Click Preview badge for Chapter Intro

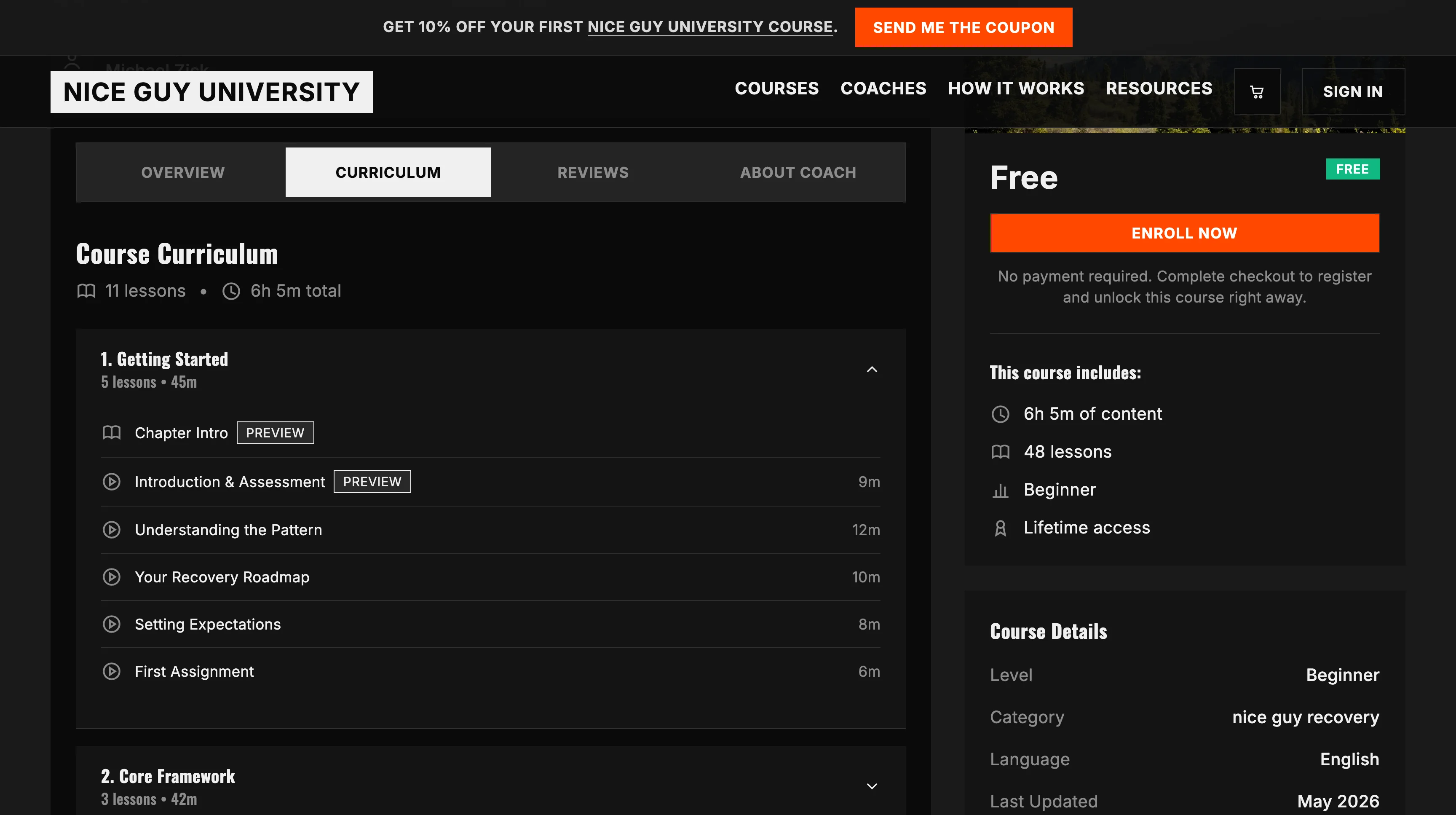(x=275, y=433)
